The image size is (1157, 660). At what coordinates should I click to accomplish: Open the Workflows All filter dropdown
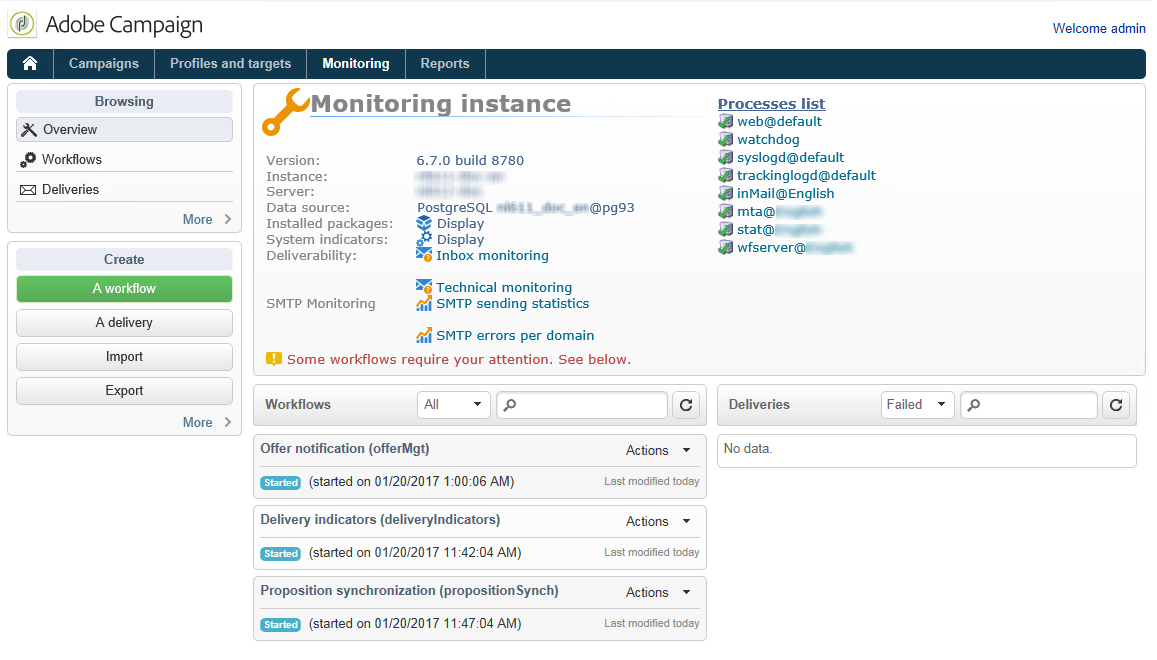coord(453,405)
